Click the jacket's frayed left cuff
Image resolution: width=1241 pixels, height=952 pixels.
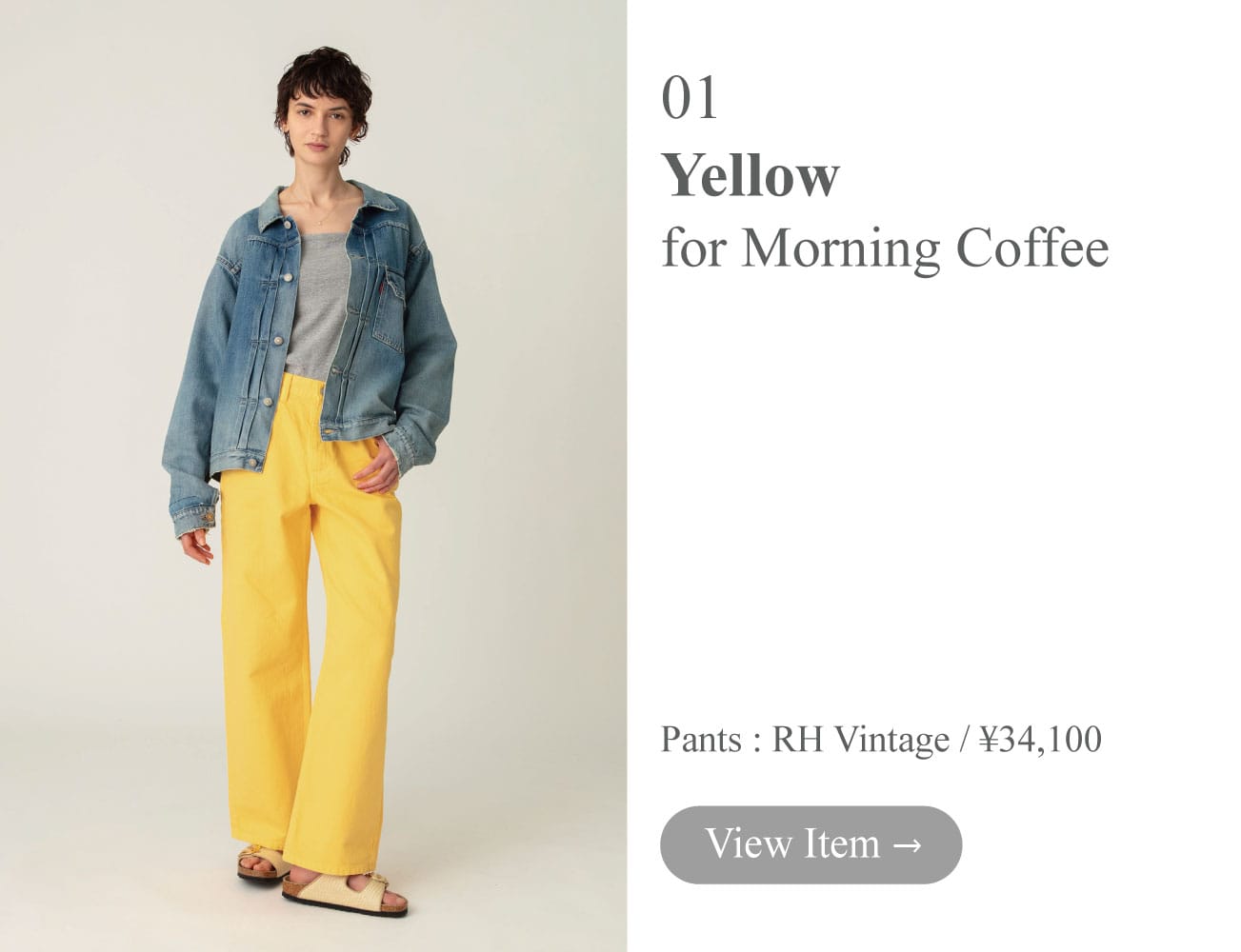193,520
